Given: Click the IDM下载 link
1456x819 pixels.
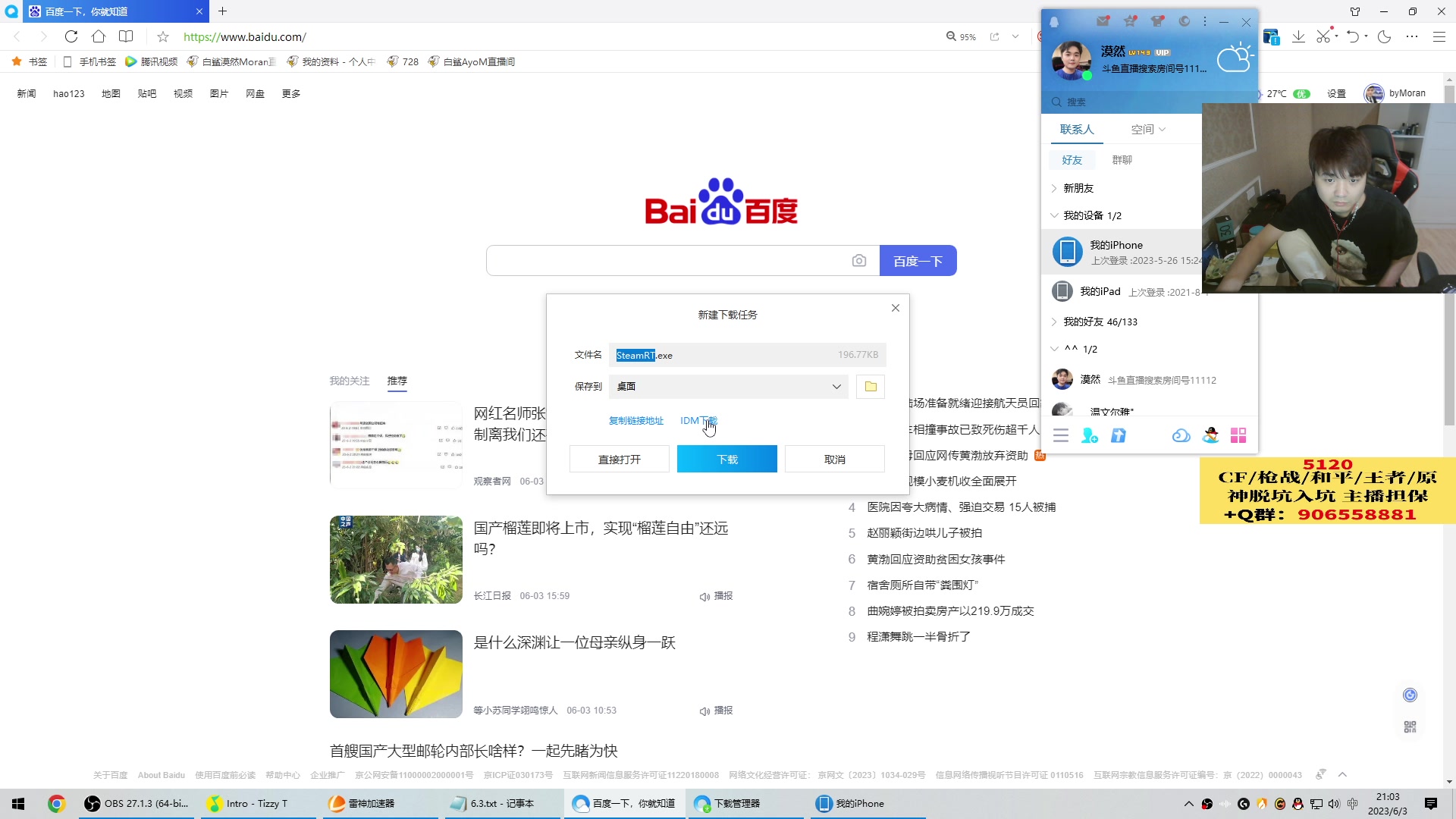Looking at the screenshot, I should 698,421.
